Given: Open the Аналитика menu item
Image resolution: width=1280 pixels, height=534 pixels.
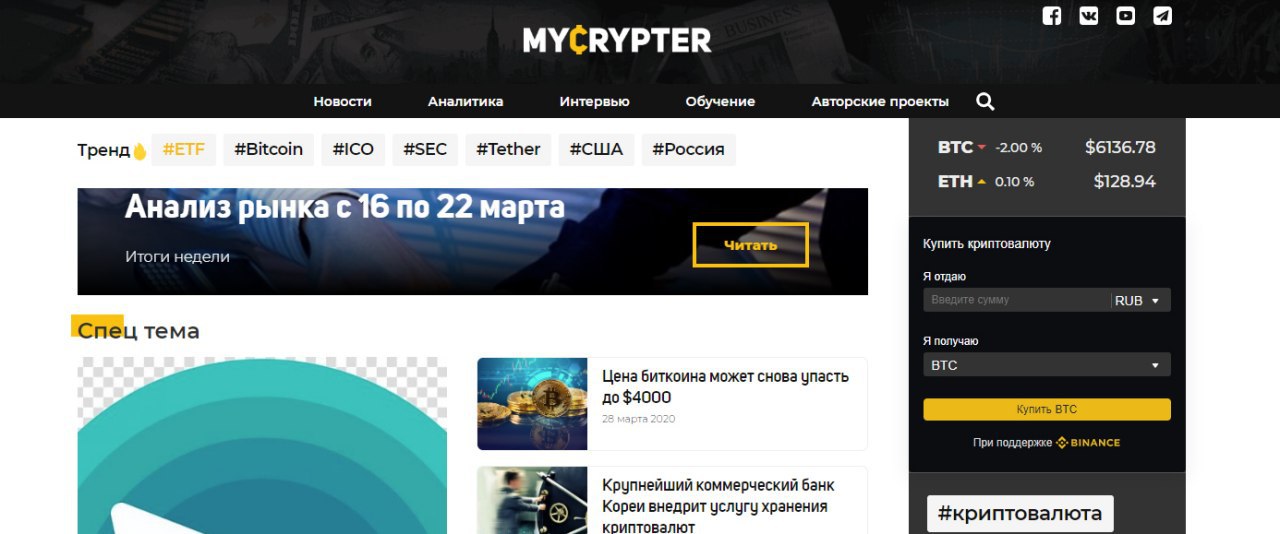Looking at the screenshot, I should coord(465,101).
